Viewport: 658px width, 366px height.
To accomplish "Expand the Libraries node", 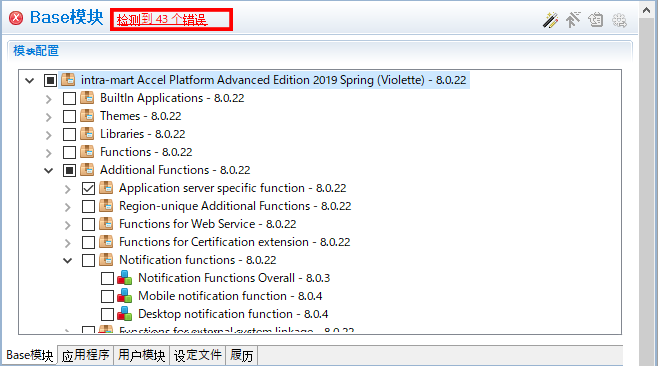I will pyautogui.click(x=49, y=135).
